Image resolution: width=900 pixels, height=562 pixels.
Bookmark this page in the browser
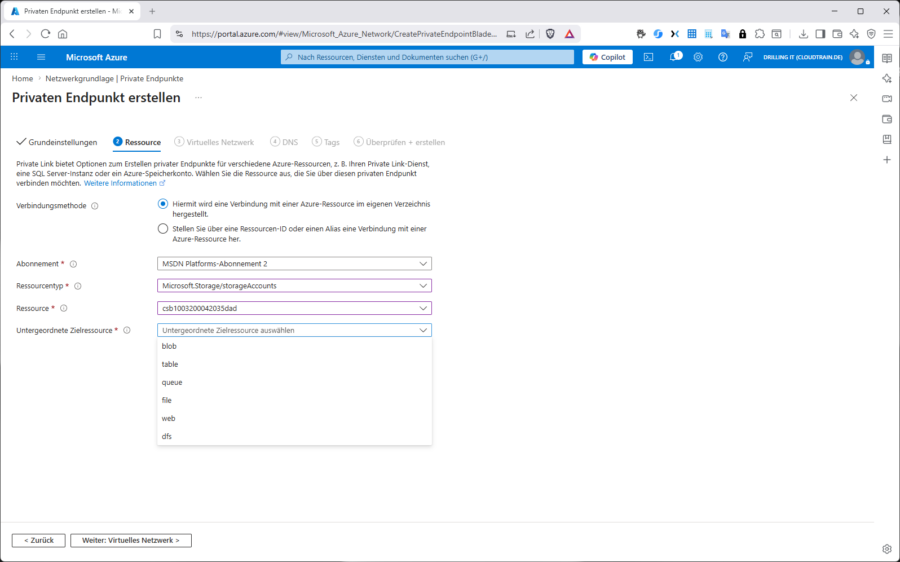click(x=157, y=34)
